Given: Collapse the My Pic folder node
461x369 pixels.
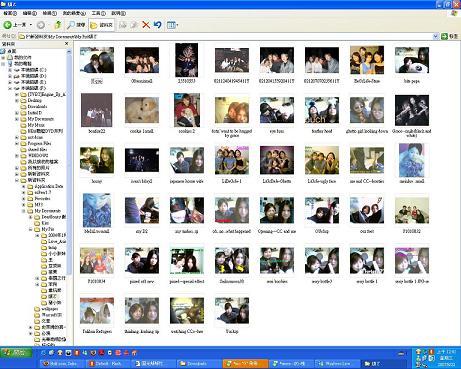Looking at the screenshot, I should (30, 229).
